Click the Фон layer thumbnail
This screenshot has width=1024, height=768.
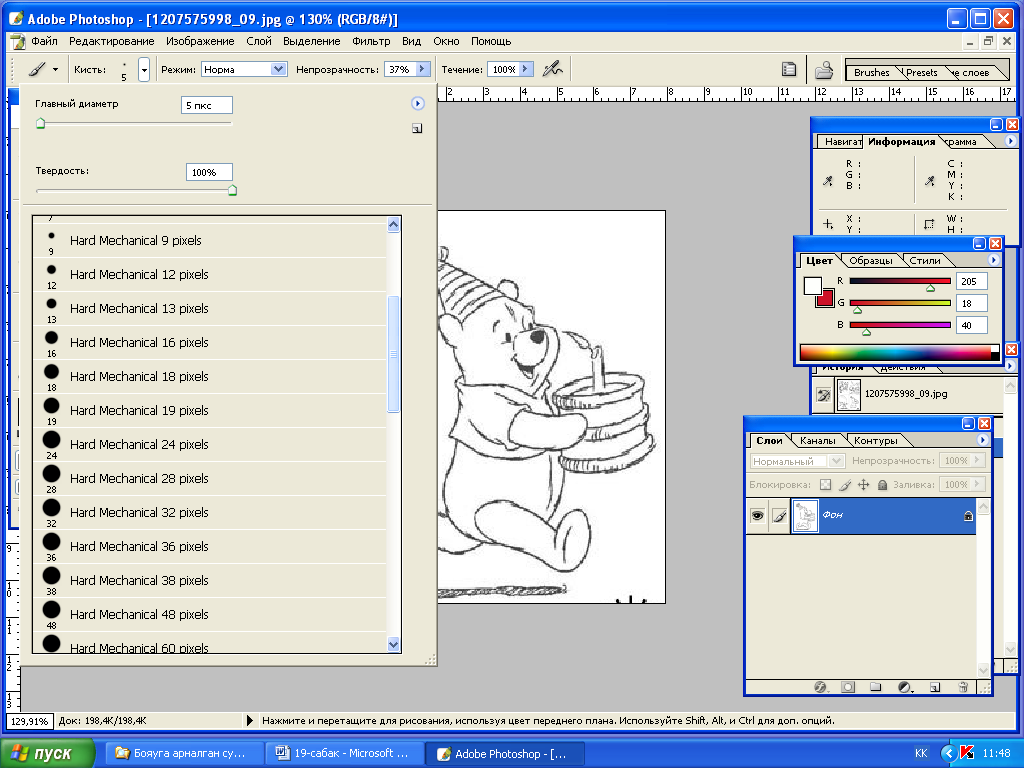coord(805,515)
